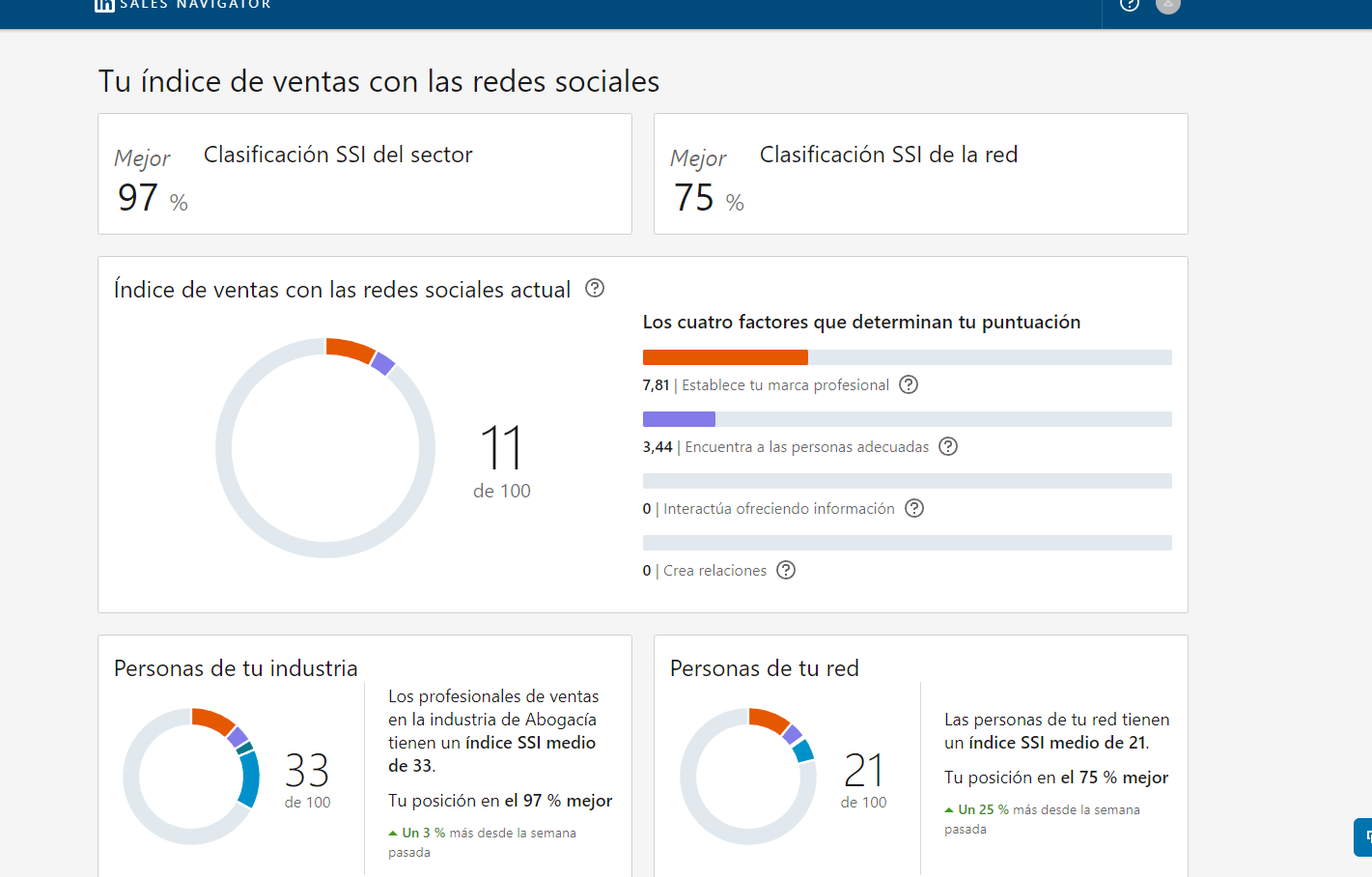Open help for 'Crea relaciones'
Viewport: 1372px width, 877px height.
[x=786, y=570]
